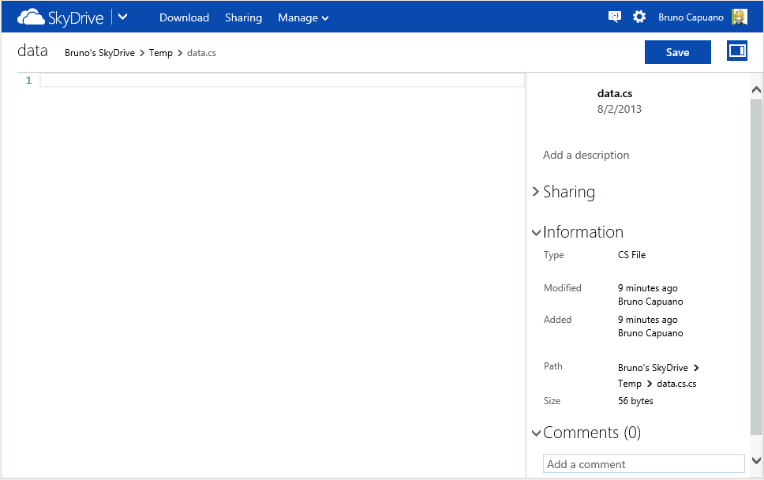Viewport: 764px width, 480px height.
Task: Collapse the Comments section
Action: 537,433
